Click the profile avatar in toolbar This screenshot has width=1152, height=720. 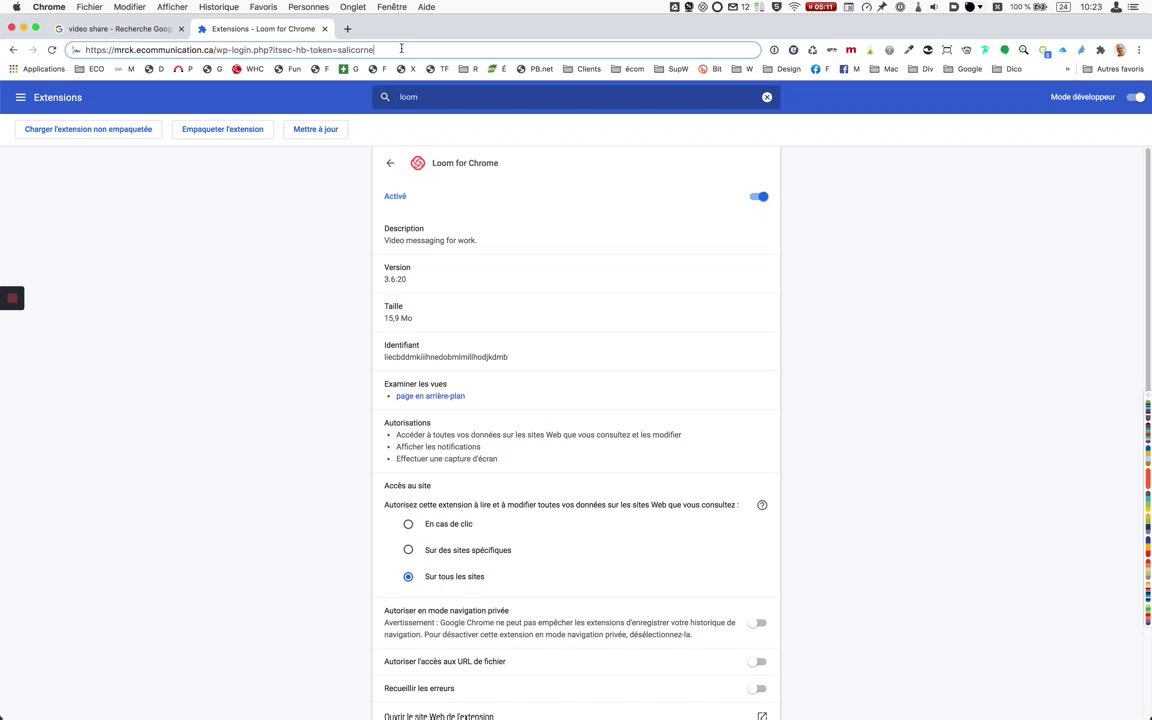1120,50
